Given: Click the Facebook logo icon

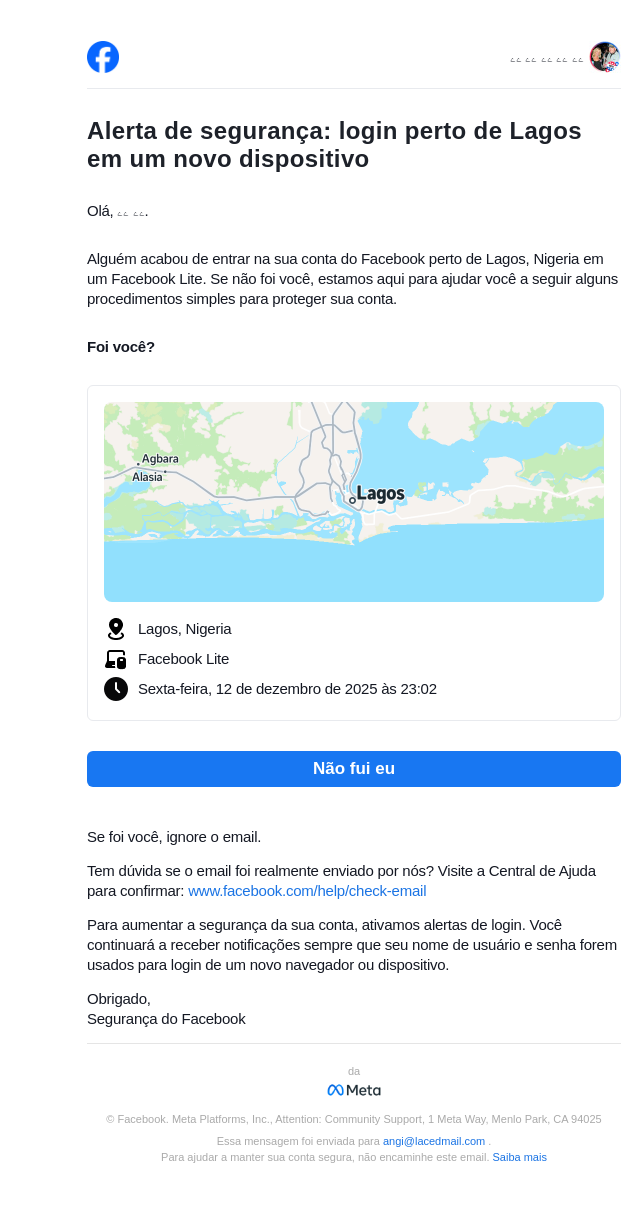Looking at the screenshot, I should pyautogui.click(x=103, y=57).
